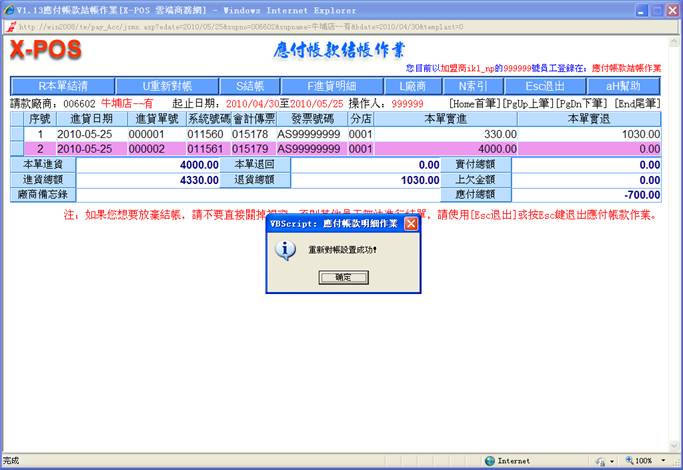This screenshot has height=470, width=683.
Task: Click the X-POS logo
Action: tap(45, 51)
